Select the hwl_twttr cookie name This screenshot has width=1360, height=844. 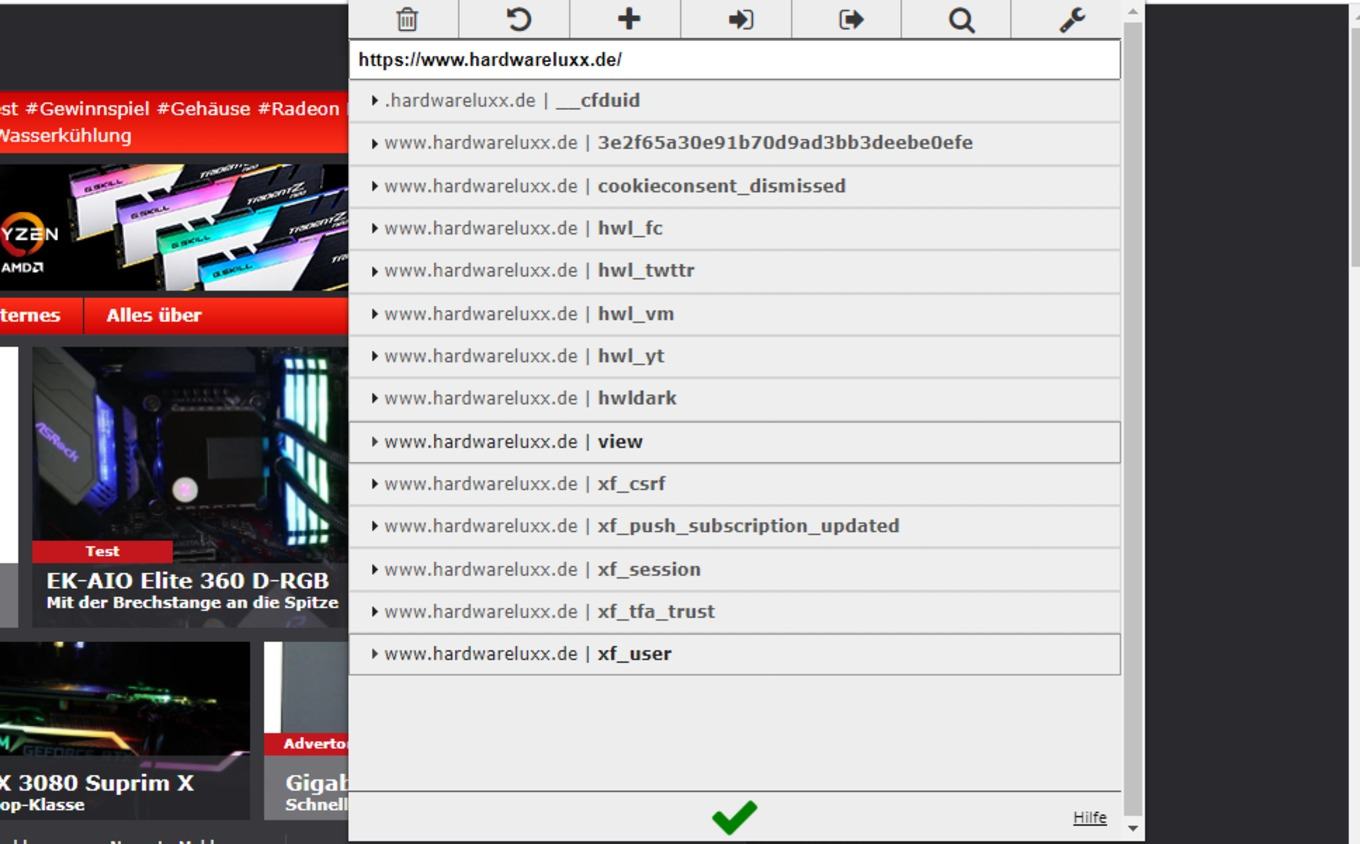646,271
